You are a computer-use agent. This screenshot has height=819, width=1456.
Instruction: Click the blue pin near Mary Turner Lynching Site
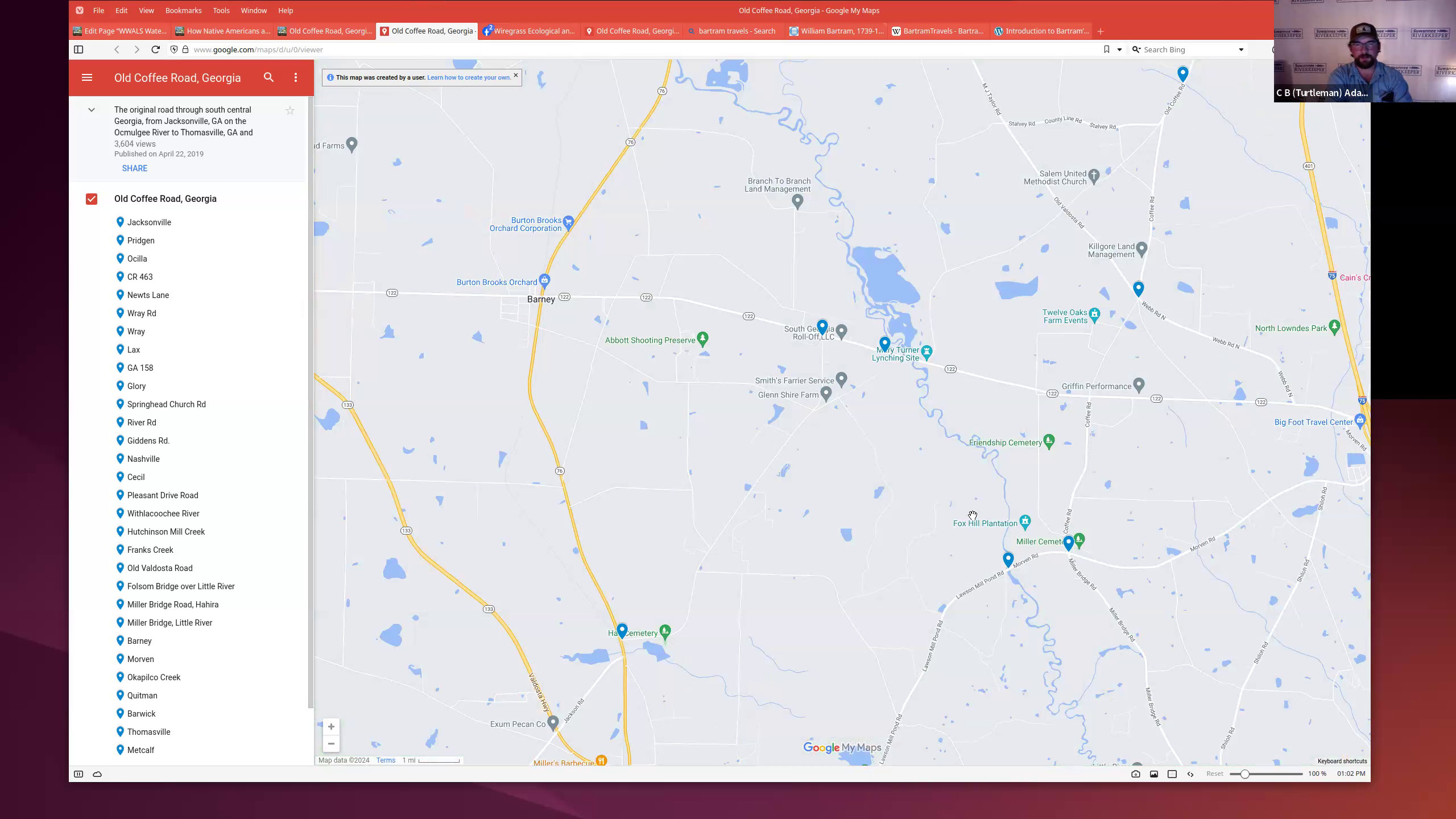[884, 344]
